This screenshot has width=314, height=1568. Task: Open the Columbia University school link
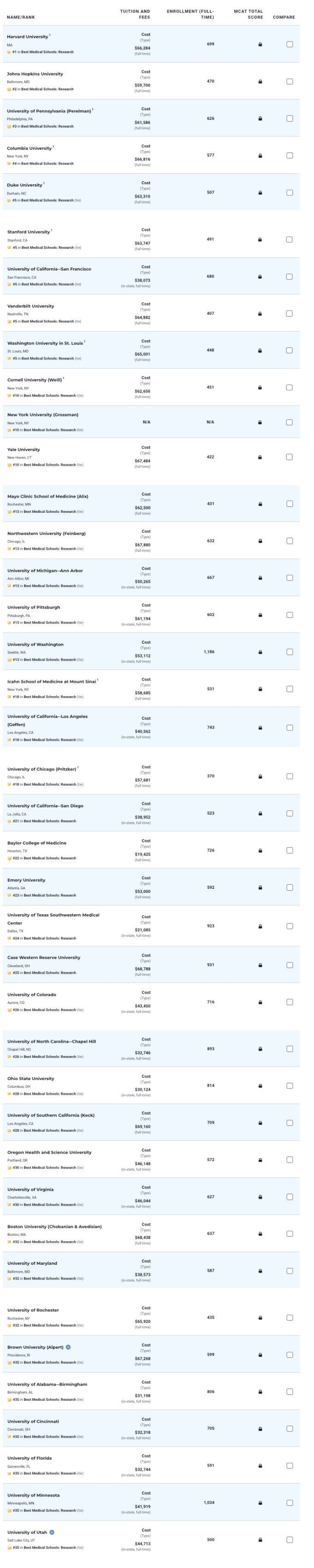pyautogui.click(x=29, y=148)
